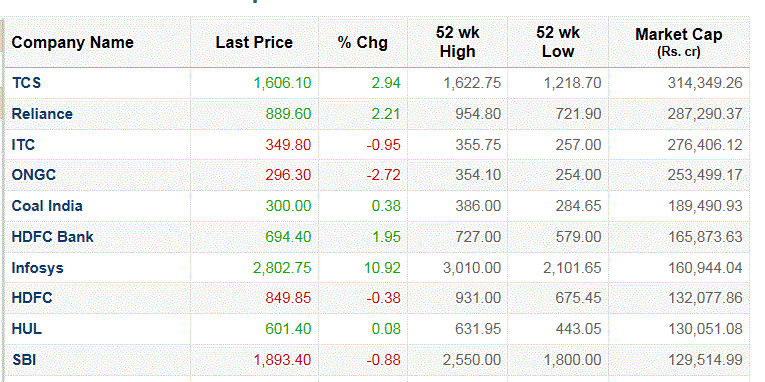Select Infosys 52 week low 2,101.65

point(572,268)
